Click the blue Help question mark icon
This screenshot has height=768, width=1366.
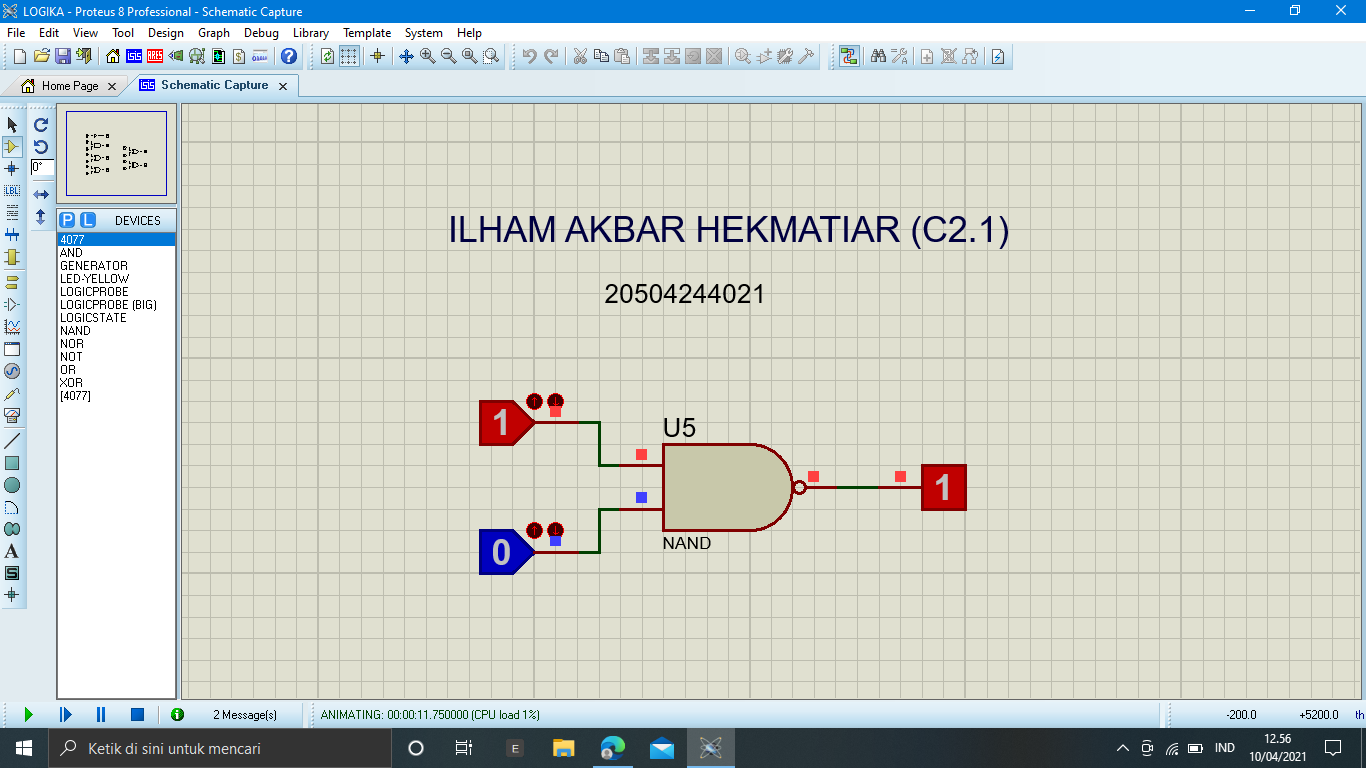coord(289,56)
